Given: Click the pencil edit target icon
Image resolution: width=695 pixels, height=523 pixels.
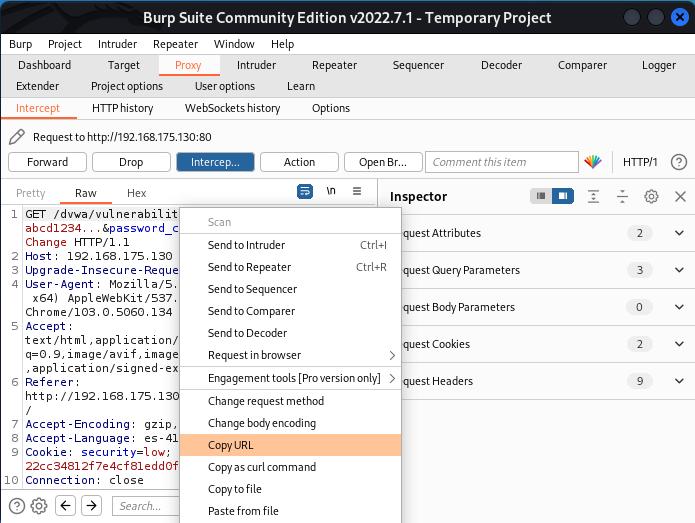Looking at the screenshot, I should tap(17, 137).
